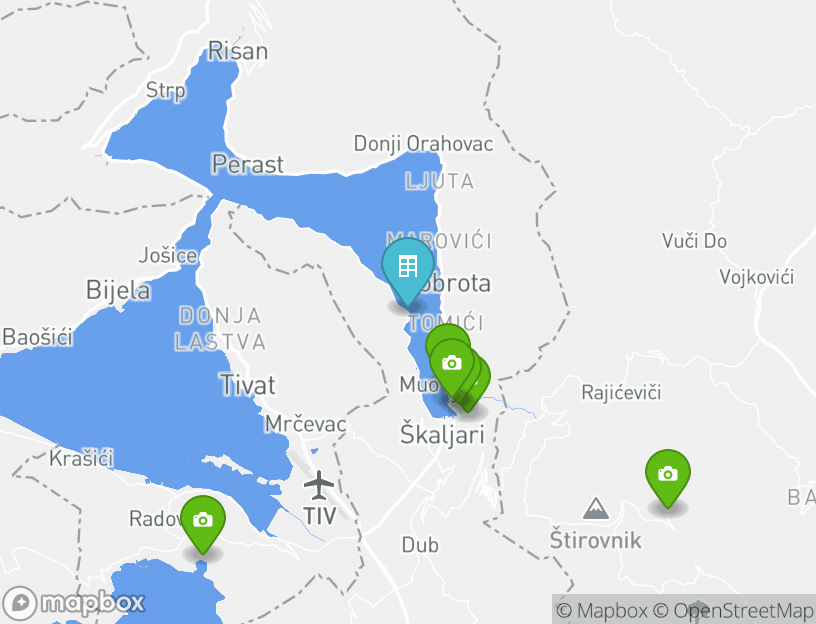Image resolution: width=816 pixels, height=624 pixels.
Task: Click the Risan town label
Action: tap(238, 51)
